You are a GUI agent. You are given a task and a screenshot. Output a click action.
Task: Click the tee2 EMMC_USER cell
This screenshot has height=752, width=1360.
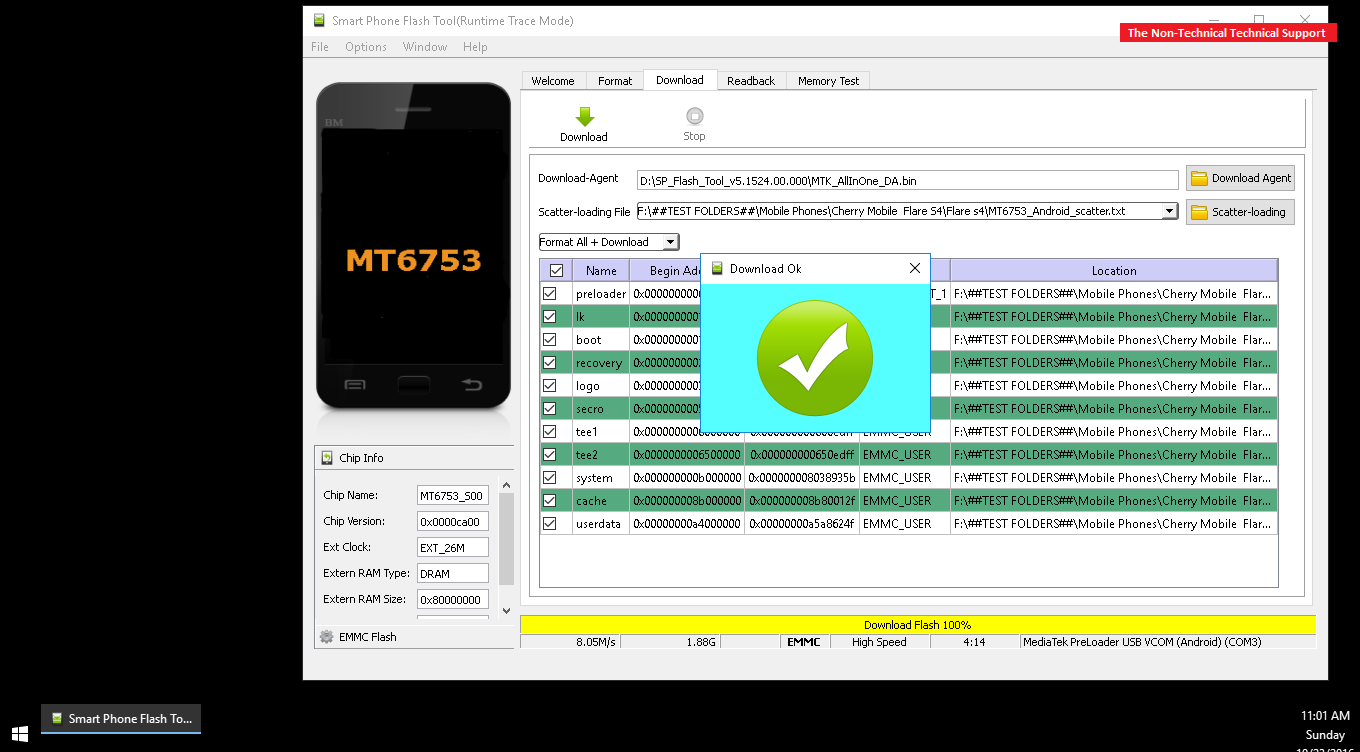coord(905,455)
